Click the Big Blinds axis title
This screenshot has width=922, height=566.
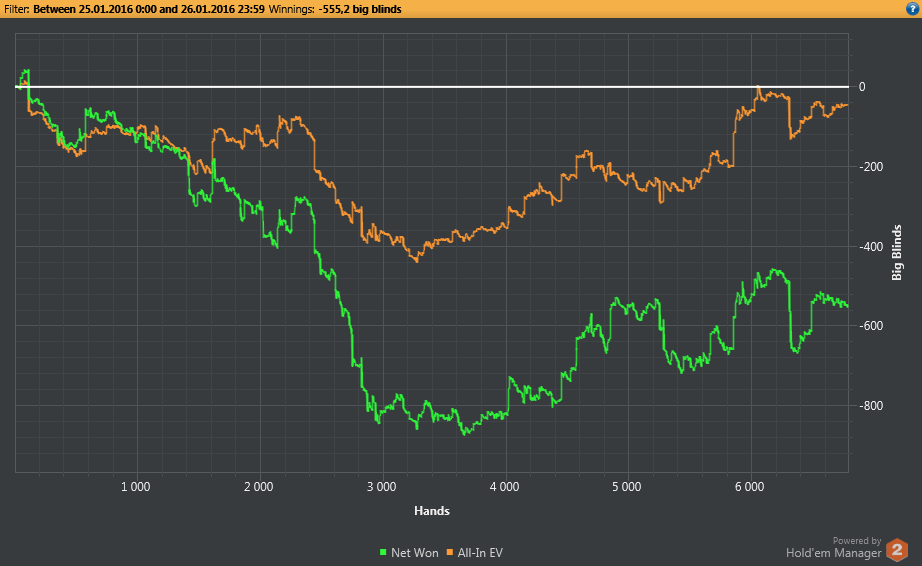coord(897,253)
